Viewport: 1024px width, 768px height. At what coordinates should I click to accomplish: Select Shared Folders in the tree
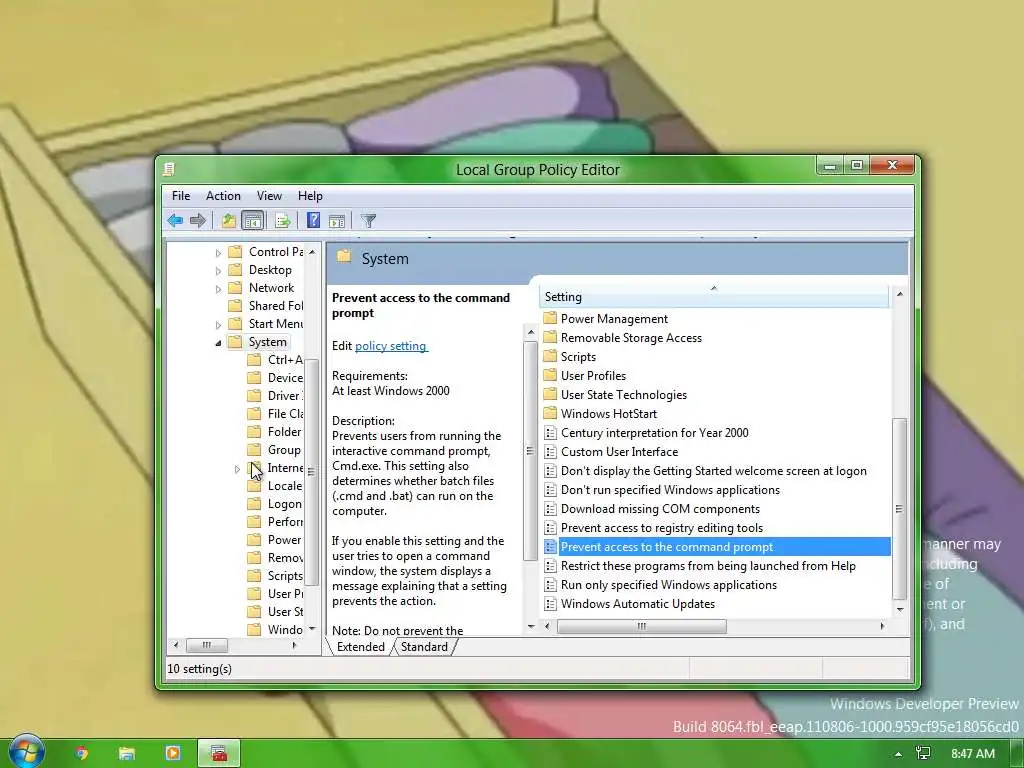click(x=276, y=306)
